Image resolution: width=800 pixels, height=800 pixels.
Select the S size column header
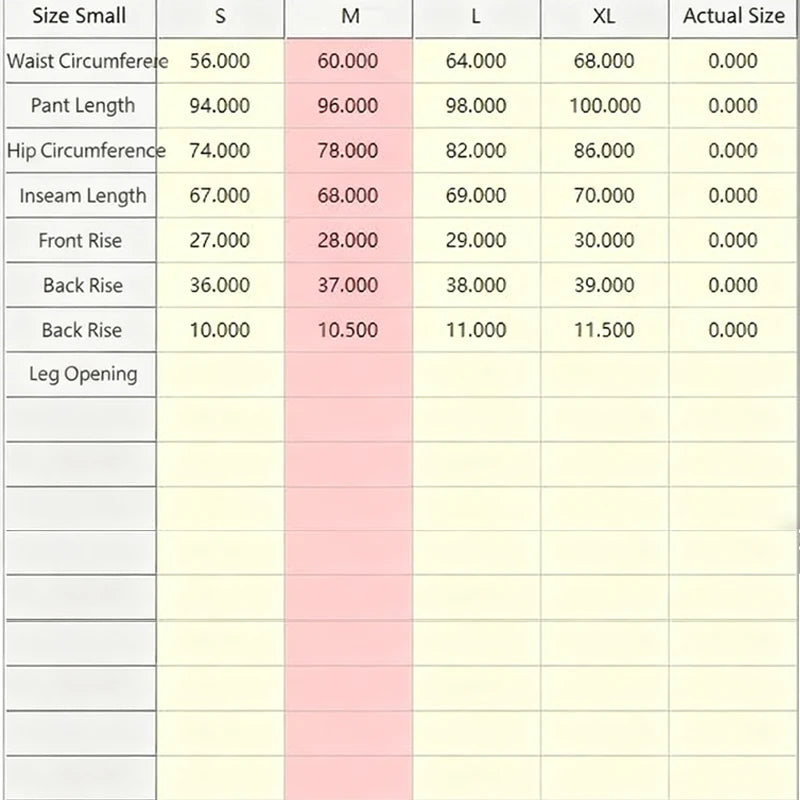220,18
